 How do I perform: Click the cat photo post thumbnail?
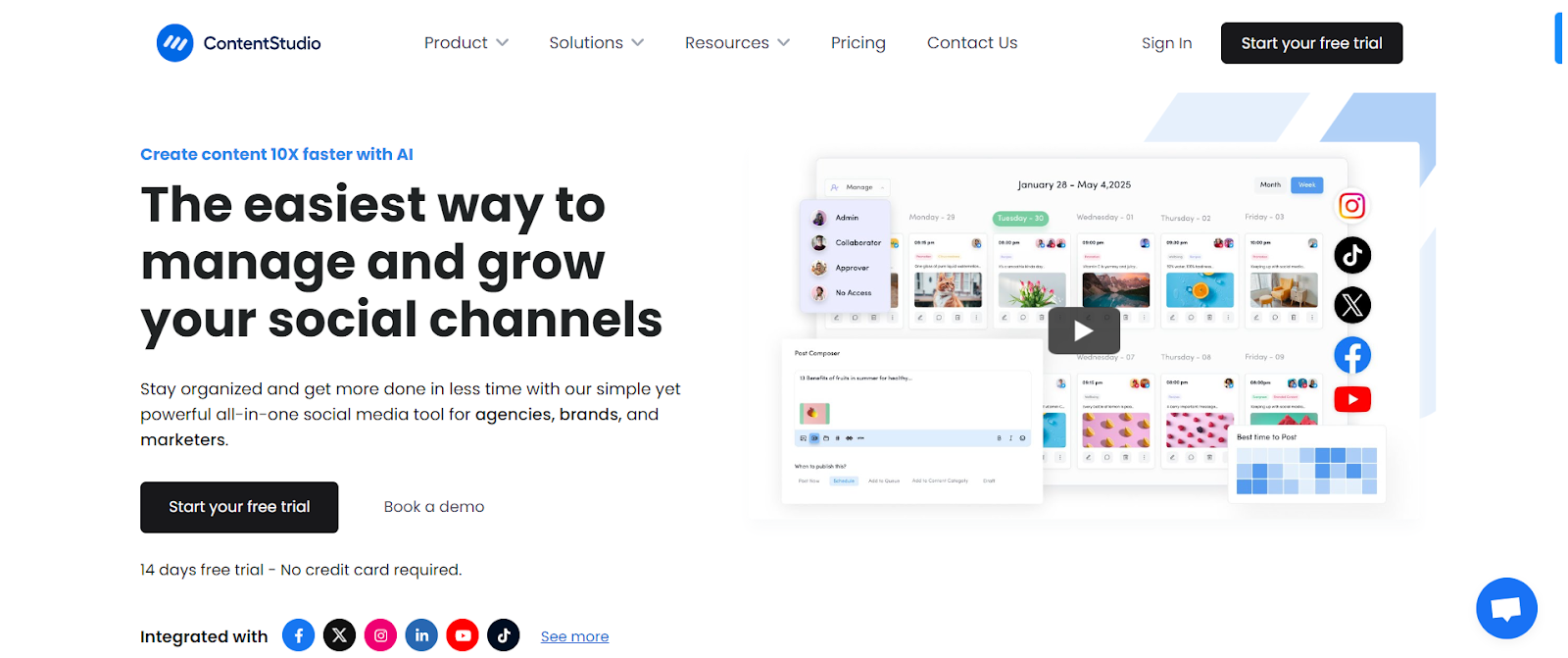point(948,290)
